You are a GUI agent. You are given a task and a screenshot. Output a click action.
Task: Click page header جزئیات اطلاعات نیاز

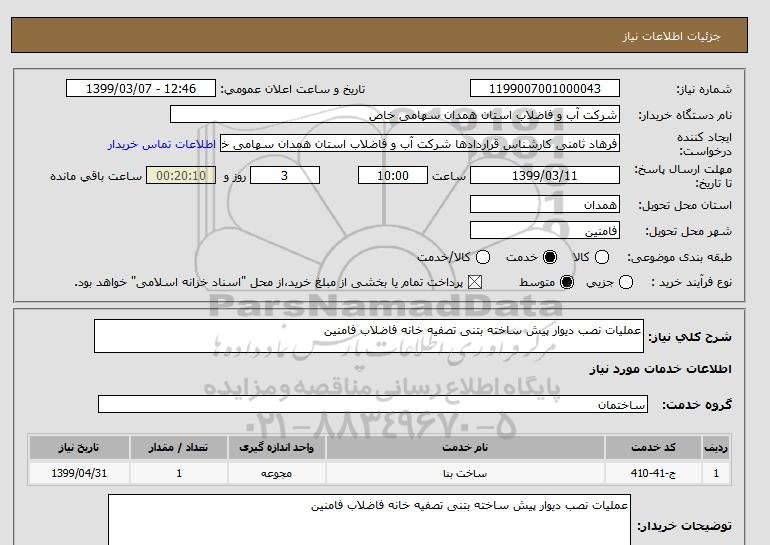(671, 36)
